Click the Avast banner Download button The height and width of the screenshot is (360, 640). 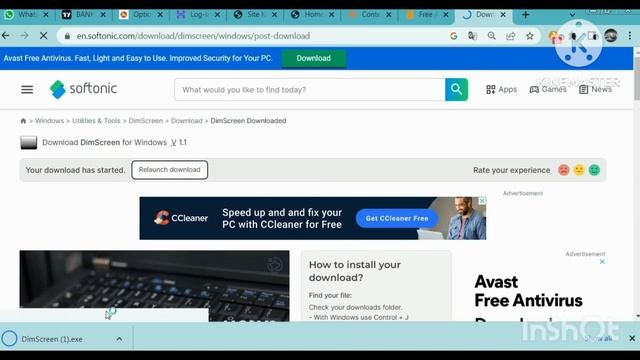point(313,58)
